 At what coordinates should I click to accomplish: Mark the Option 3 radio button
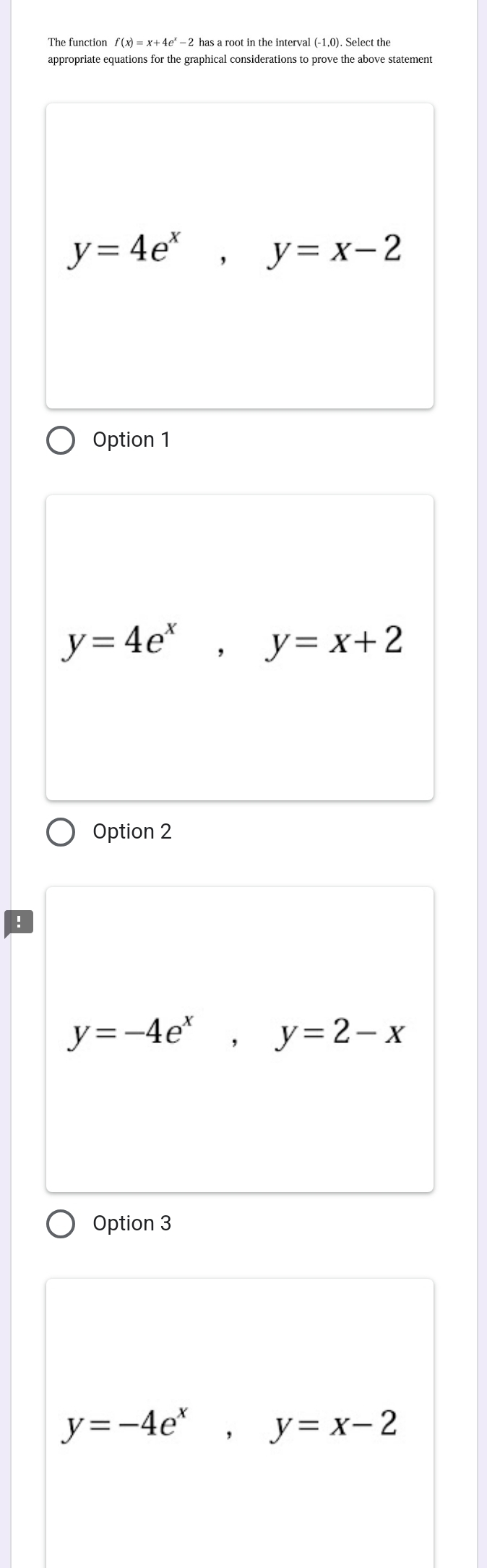61,1224
